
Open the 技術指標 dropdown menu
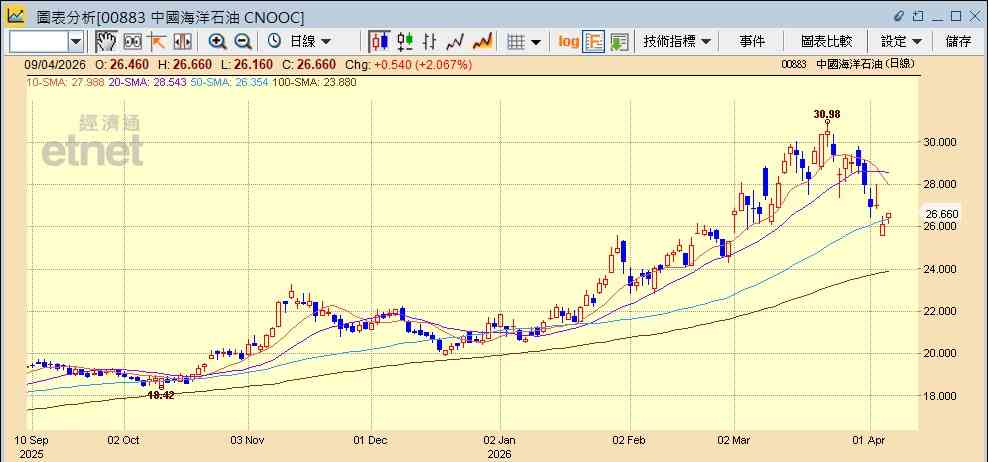pos(677,42)
